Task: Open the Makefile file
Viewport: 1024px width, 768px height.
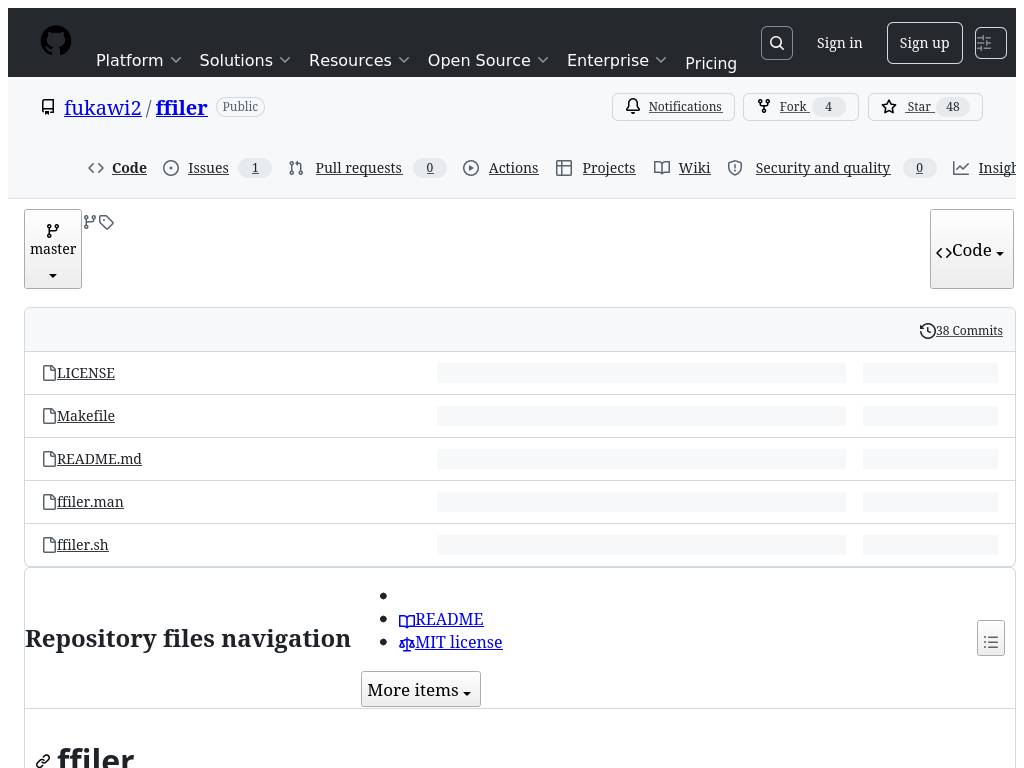Action: [86, 416]
